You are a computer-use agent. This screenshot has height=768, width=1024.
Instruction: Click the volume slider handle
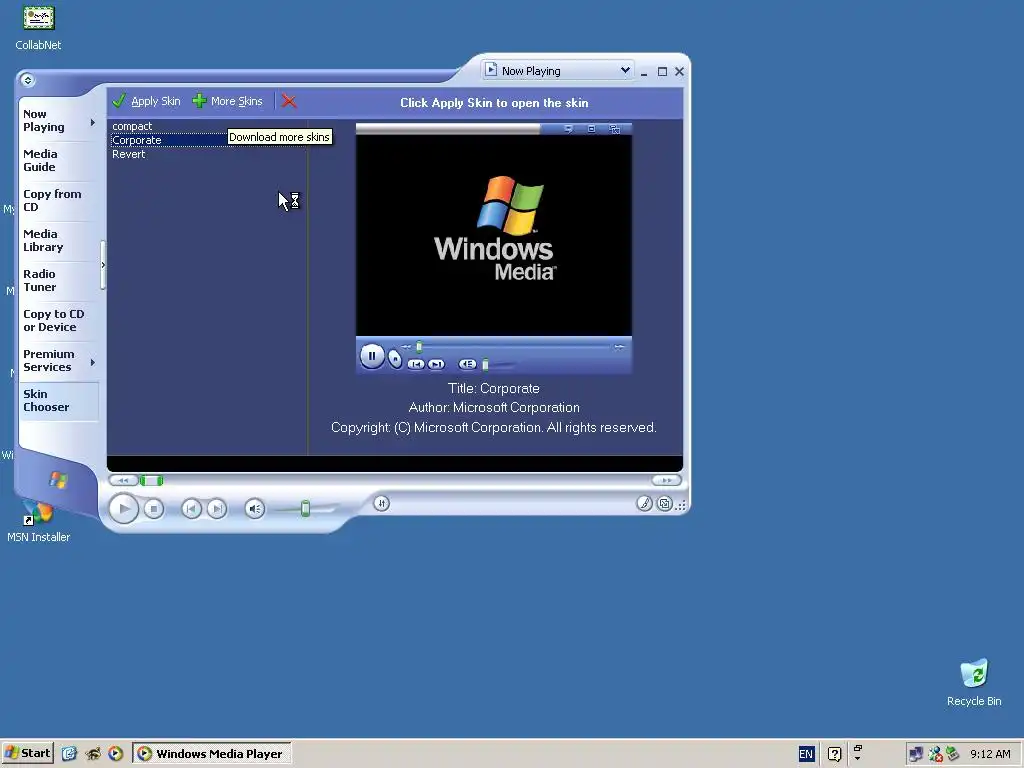coord(305,509)
